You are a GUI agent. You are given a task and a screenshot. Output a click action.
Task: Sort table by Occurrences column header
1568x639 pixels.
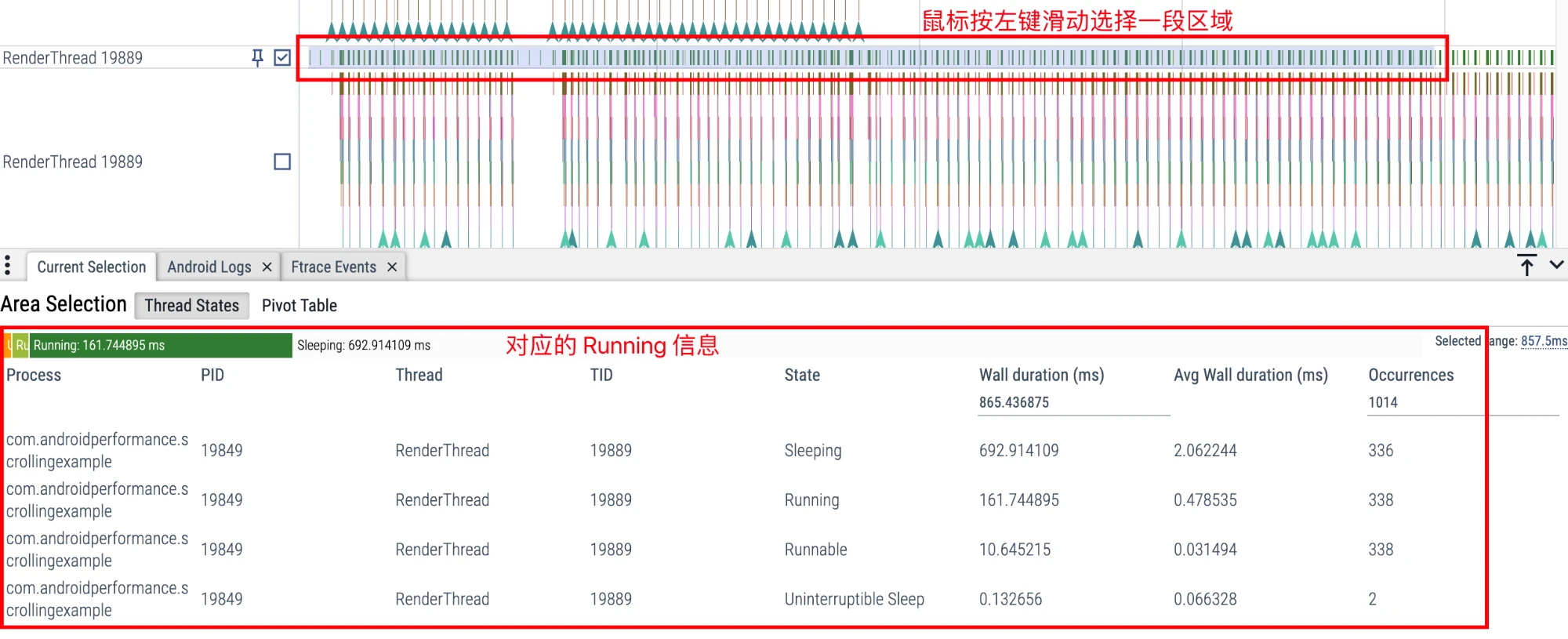coord(1410,376)
